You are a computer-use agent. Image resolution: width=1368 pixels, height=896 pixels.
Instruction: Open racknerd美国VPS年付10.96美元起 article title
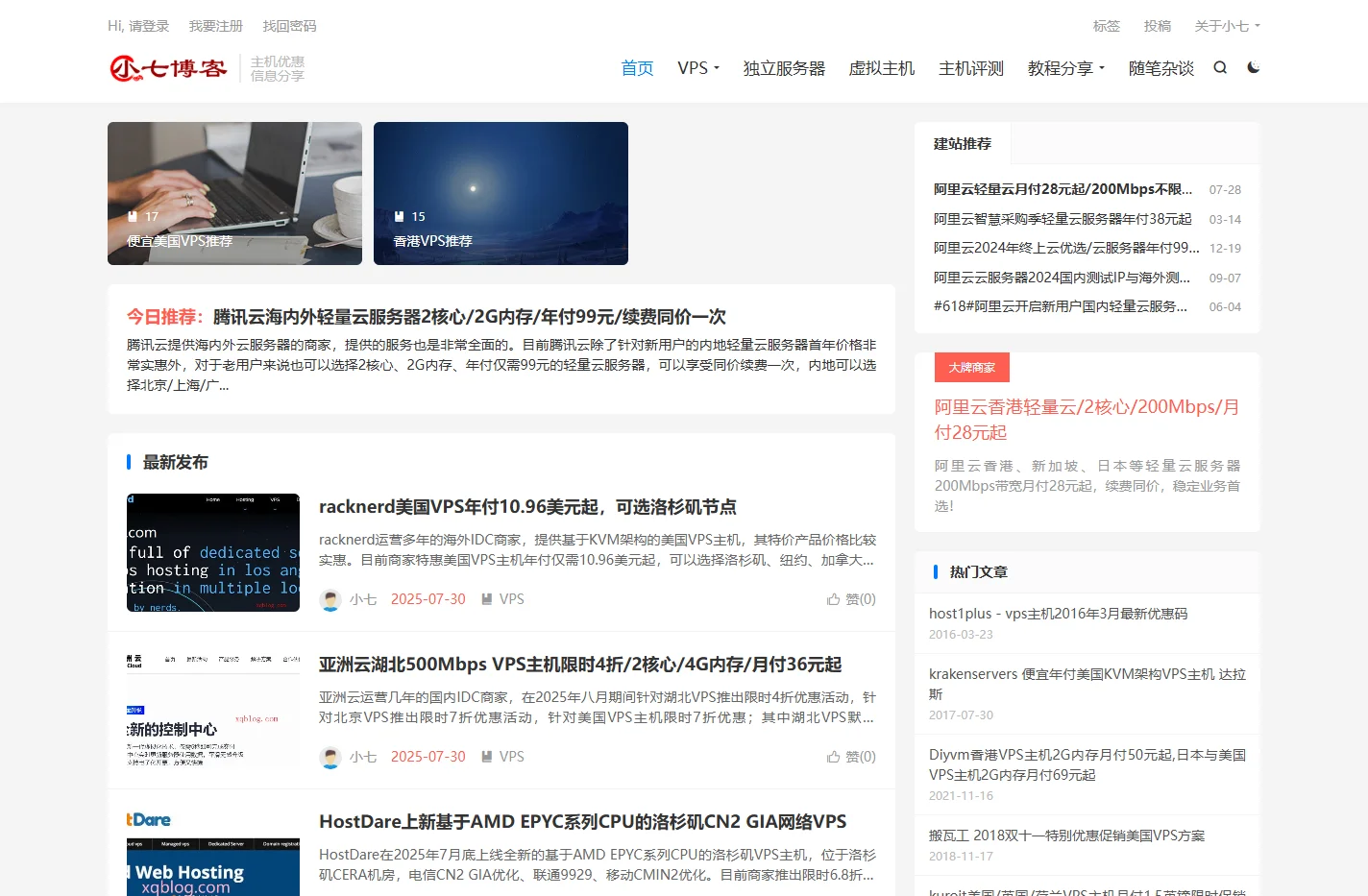[x=527, y=507]
